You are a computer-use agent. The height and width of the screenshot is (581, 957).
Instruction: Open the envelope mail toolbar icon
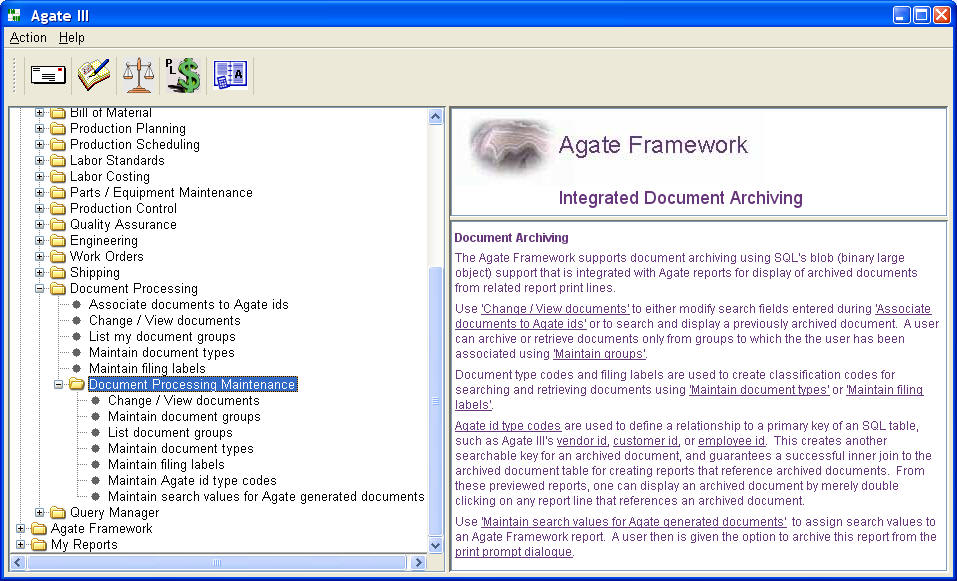[x=48, y=75]
